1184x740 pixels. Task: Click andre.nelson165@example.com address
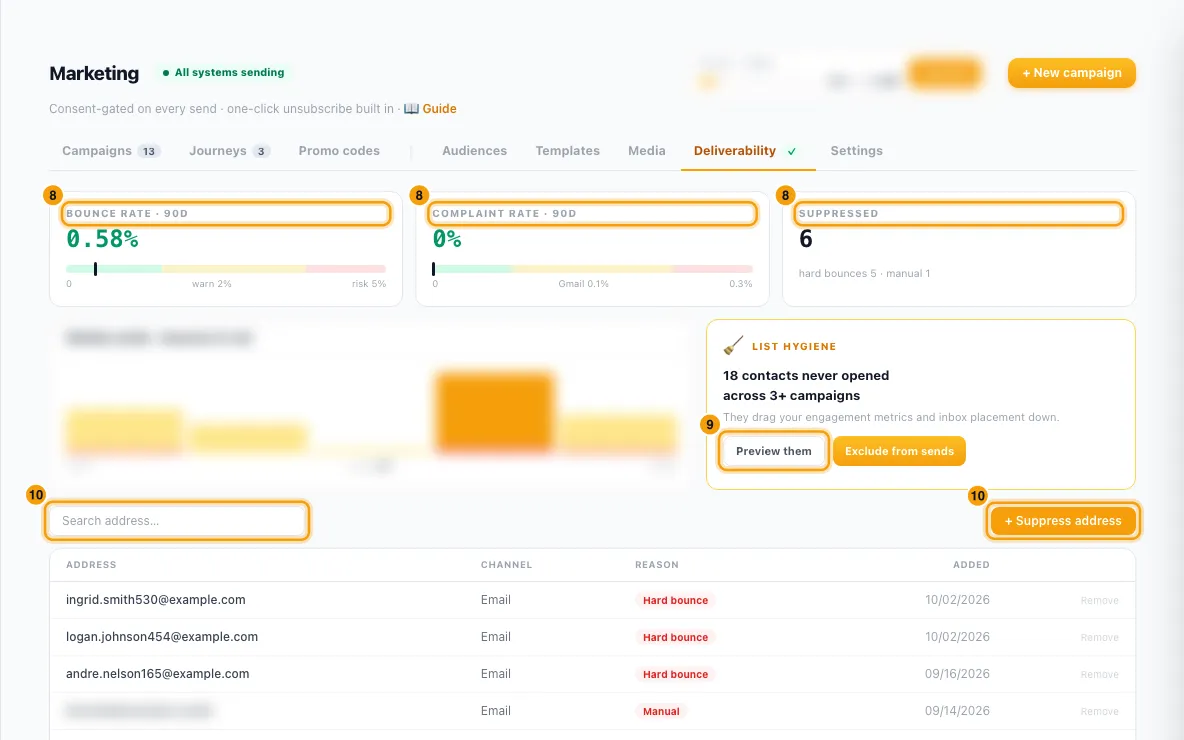click(x=157, y=674)
